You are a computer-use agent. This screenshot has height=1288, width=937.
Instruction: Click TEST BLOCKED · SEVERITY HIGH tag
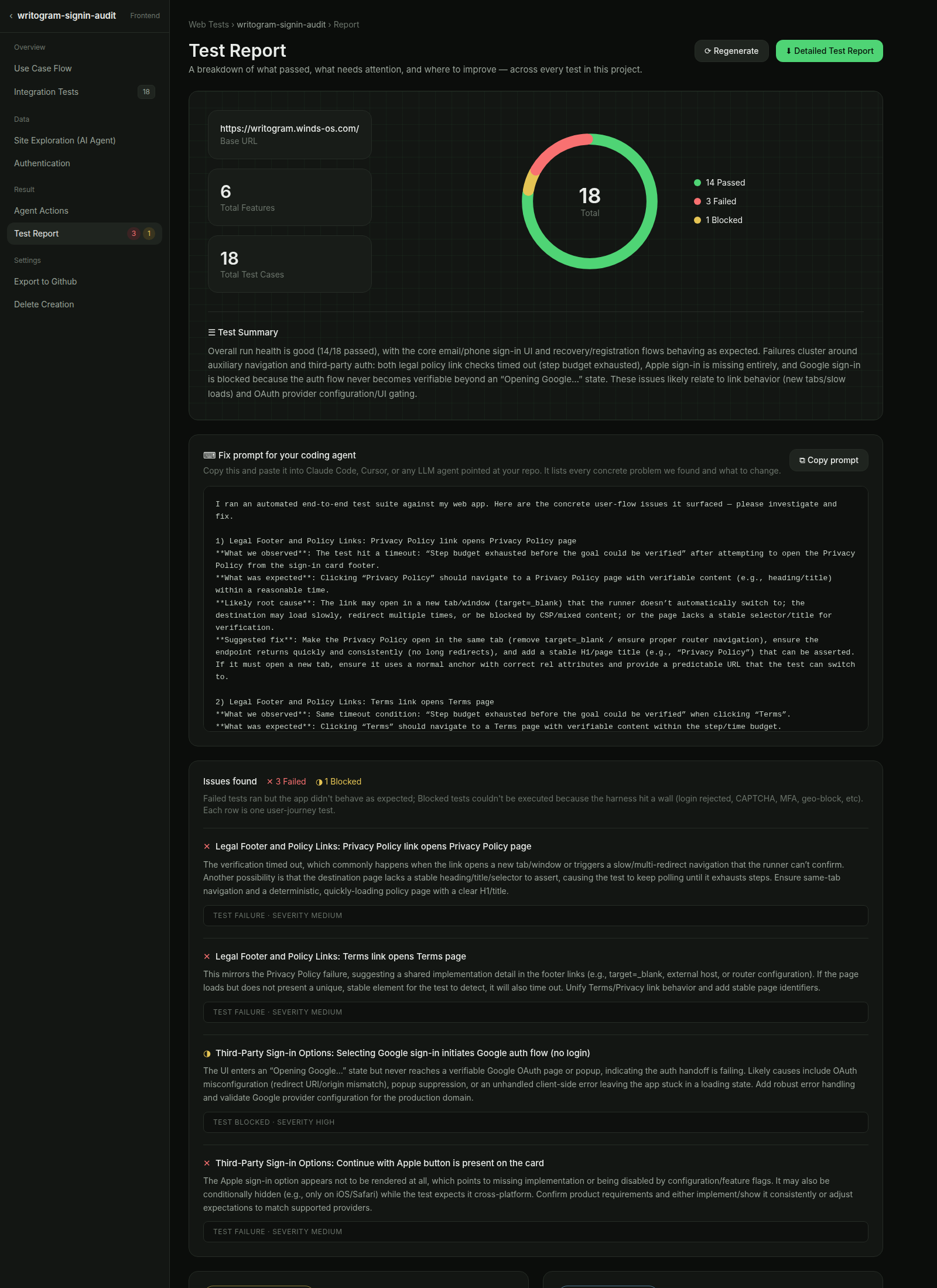tap(535, 1122)
